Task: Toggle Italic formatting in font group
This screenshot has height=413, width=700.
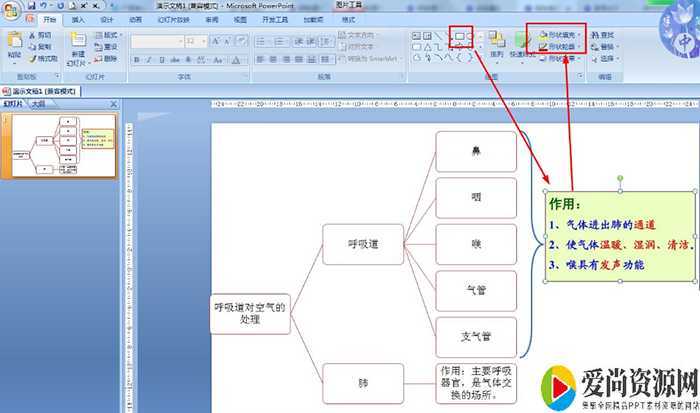Action: pos(149,59)
